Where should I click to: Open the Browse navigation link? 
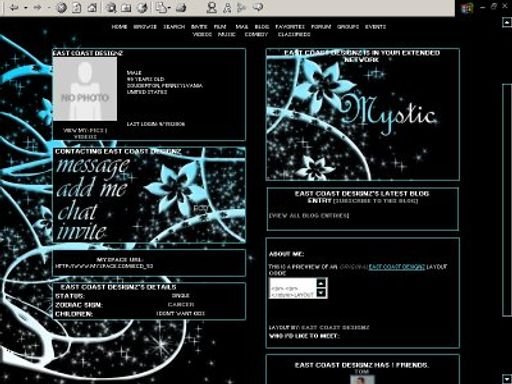(x=145, y=27)
